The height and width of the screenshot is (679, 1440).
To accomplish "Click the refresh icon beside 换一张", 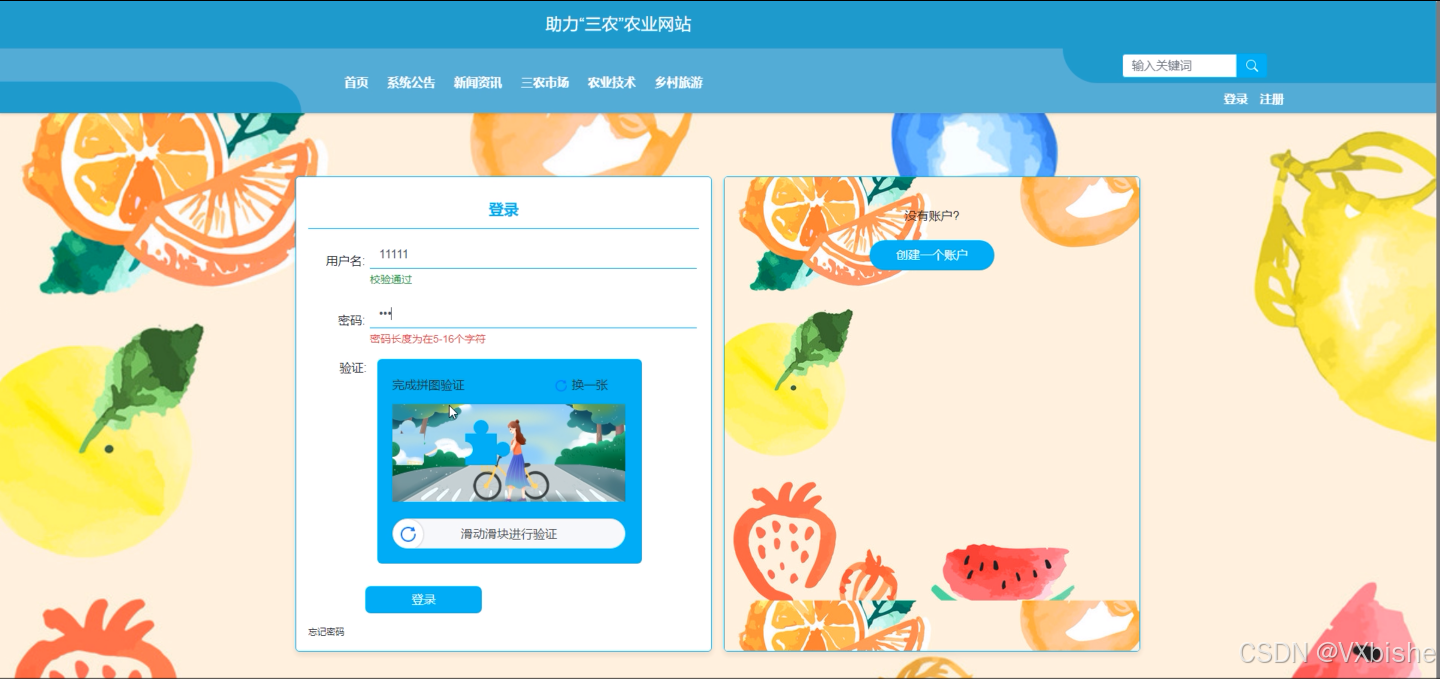I will click(x=561, y=385).
